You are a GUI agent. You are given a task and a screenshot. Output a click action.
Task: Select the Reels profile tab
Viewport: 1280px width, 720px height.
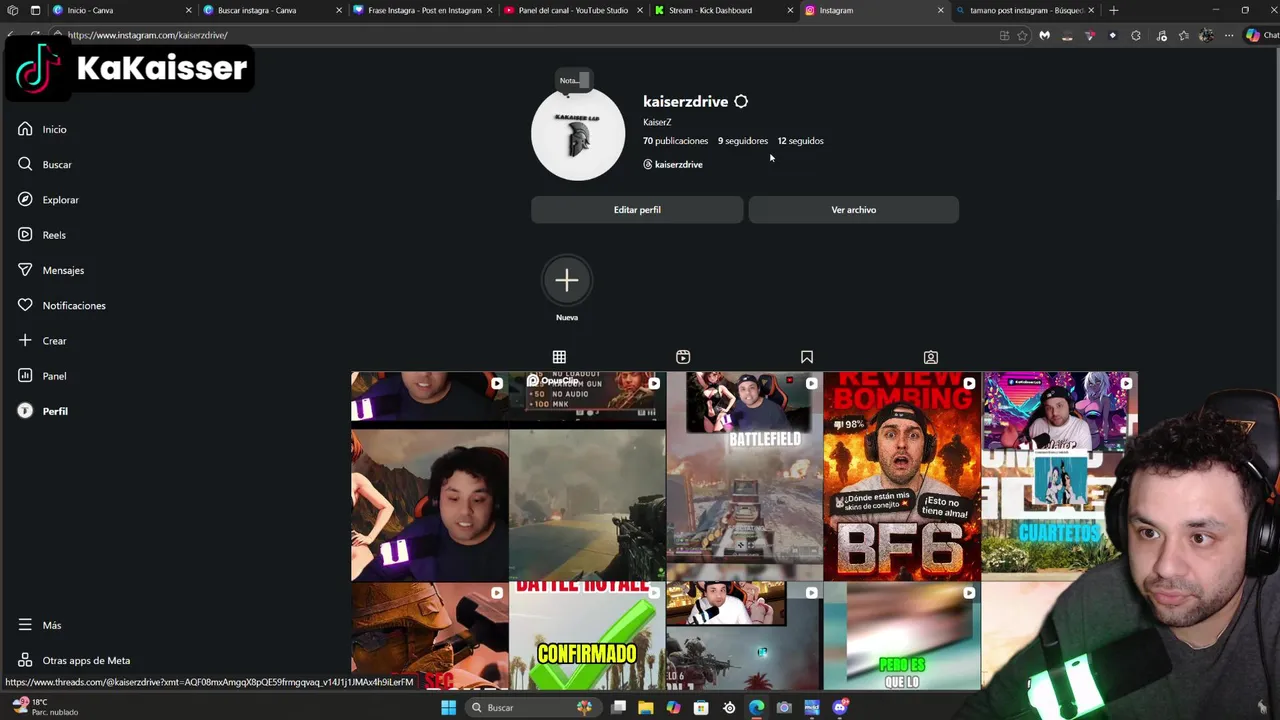click(x=683, y=357)
